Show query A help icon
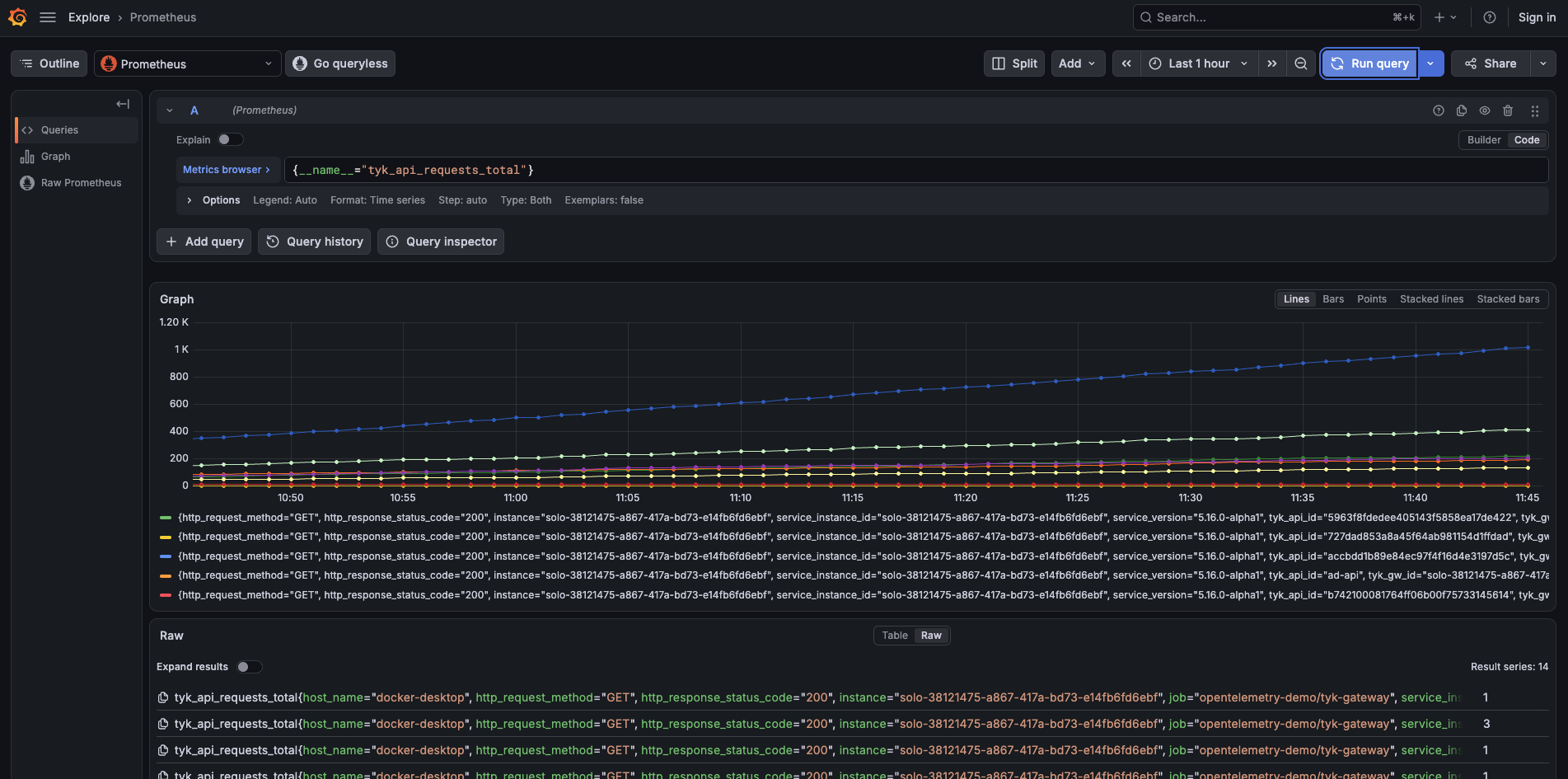 [1439, 110]
